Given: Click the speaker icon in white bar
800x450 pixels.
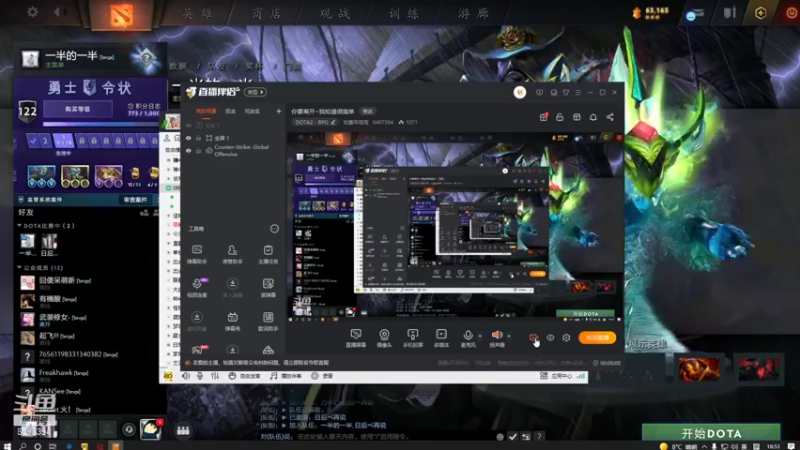Looking at the screenshot, I should tap(186, 376).
